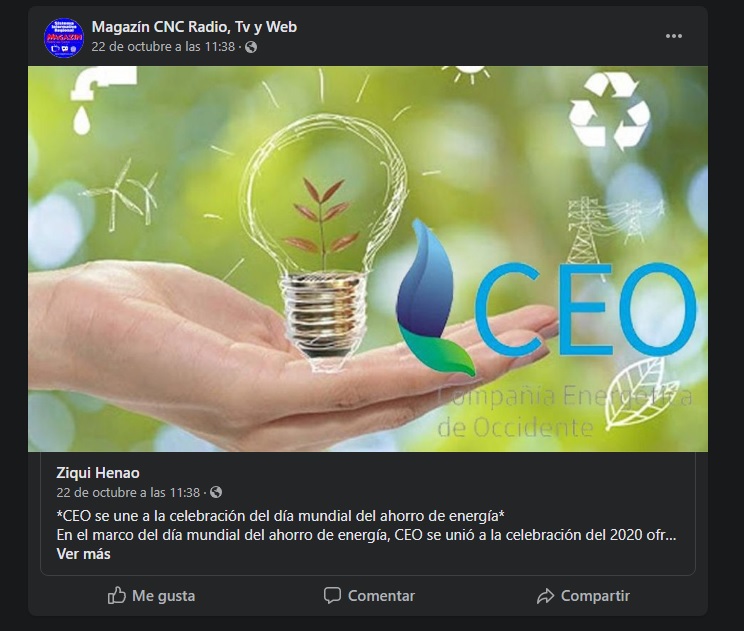The height and width of the screenshot is (631, 744).
Task: Click the speech bubble Comentar icon
Action: point(332,595)
